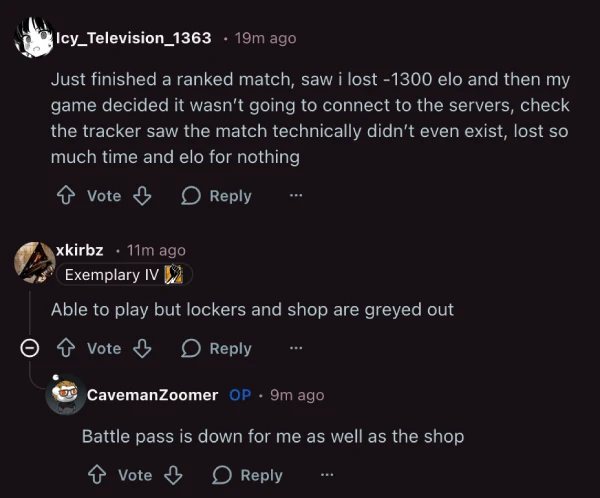Reply to Icy_Television_1363's comment

click(216, 196)
